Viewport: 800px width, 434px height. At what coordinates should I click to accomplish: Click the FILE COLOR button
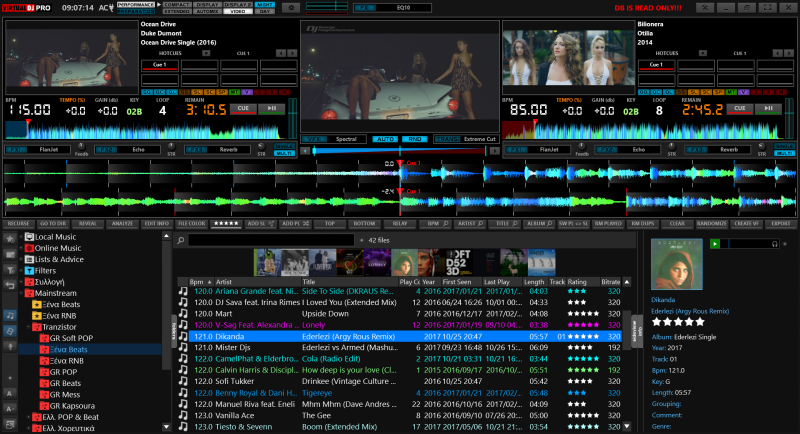191,223
